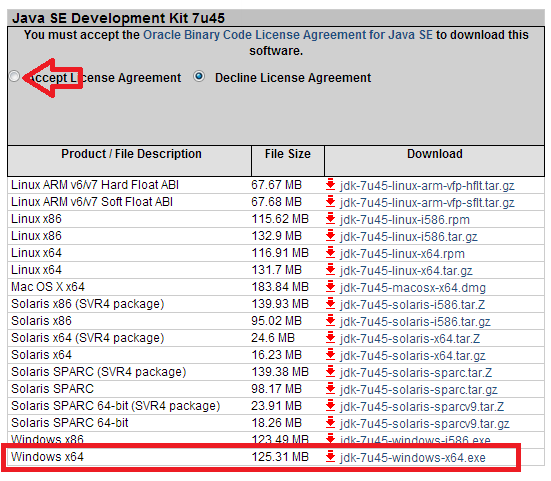
Task: Click download icon for jdk-7u45-linux-arm-vfp-sflt.tar.gz
Action: pos(330,201)
